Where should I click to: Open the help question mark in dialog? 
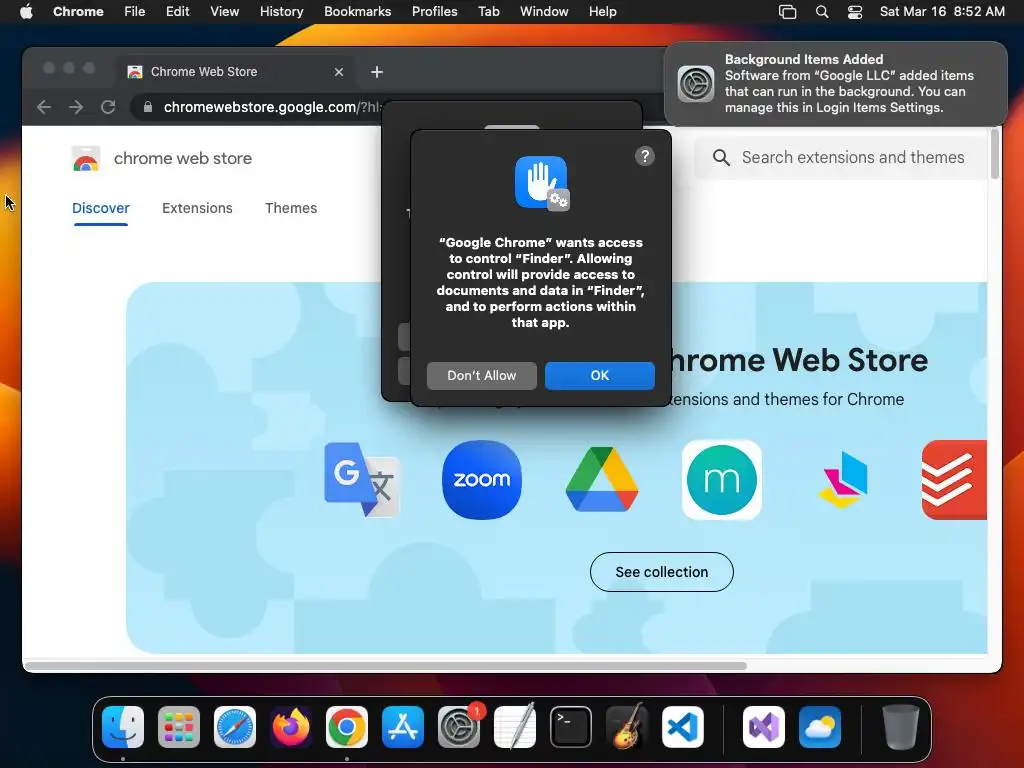click(x=645, y=156)
